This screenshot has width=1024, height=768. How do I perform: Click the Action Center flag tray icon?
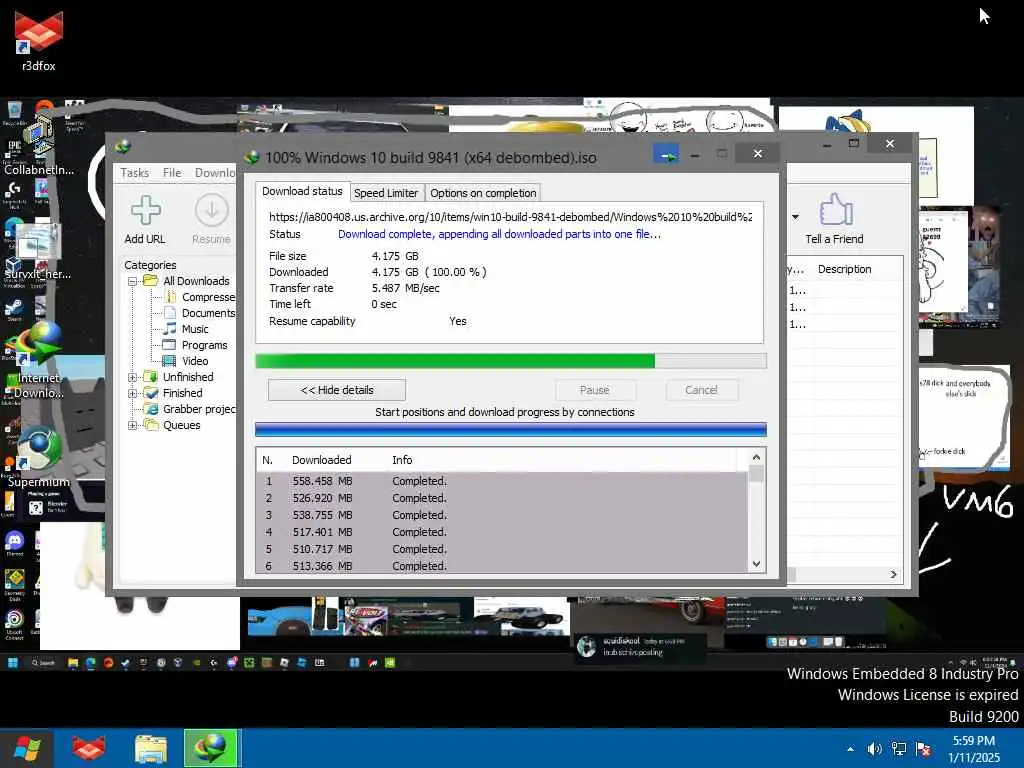click(923, 749)
